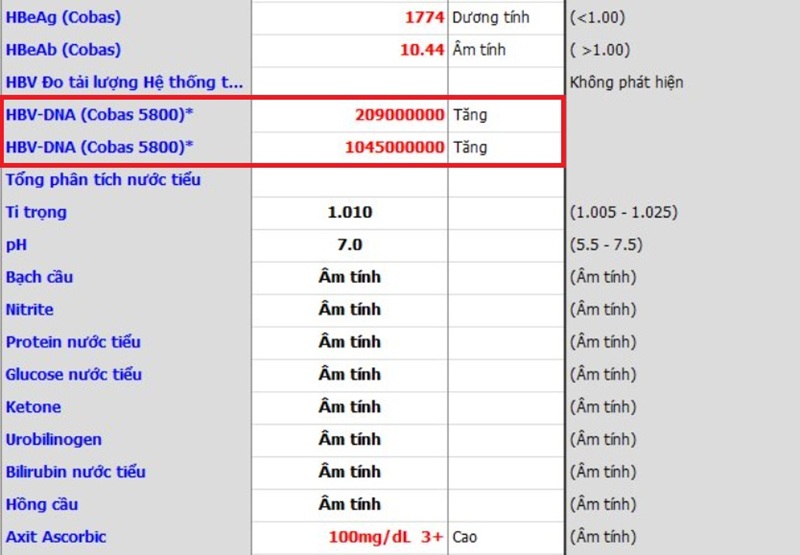Screen dimensions: 800x555
Task: Select the HBeAb (Cobas) row label
Action: (x=62, y=50)
